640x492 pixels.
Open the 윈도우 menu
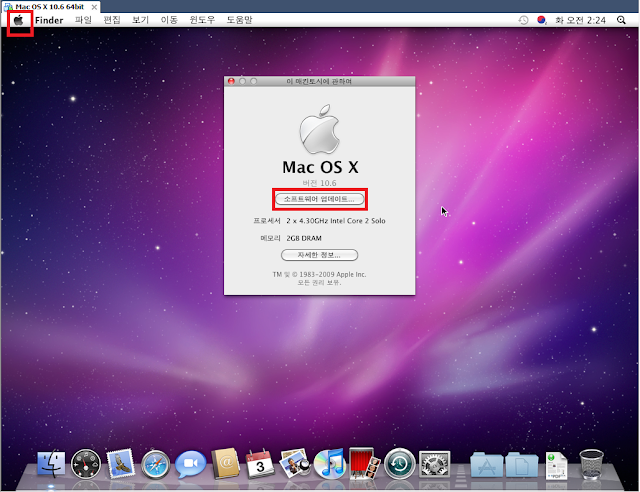coord(202,20)
